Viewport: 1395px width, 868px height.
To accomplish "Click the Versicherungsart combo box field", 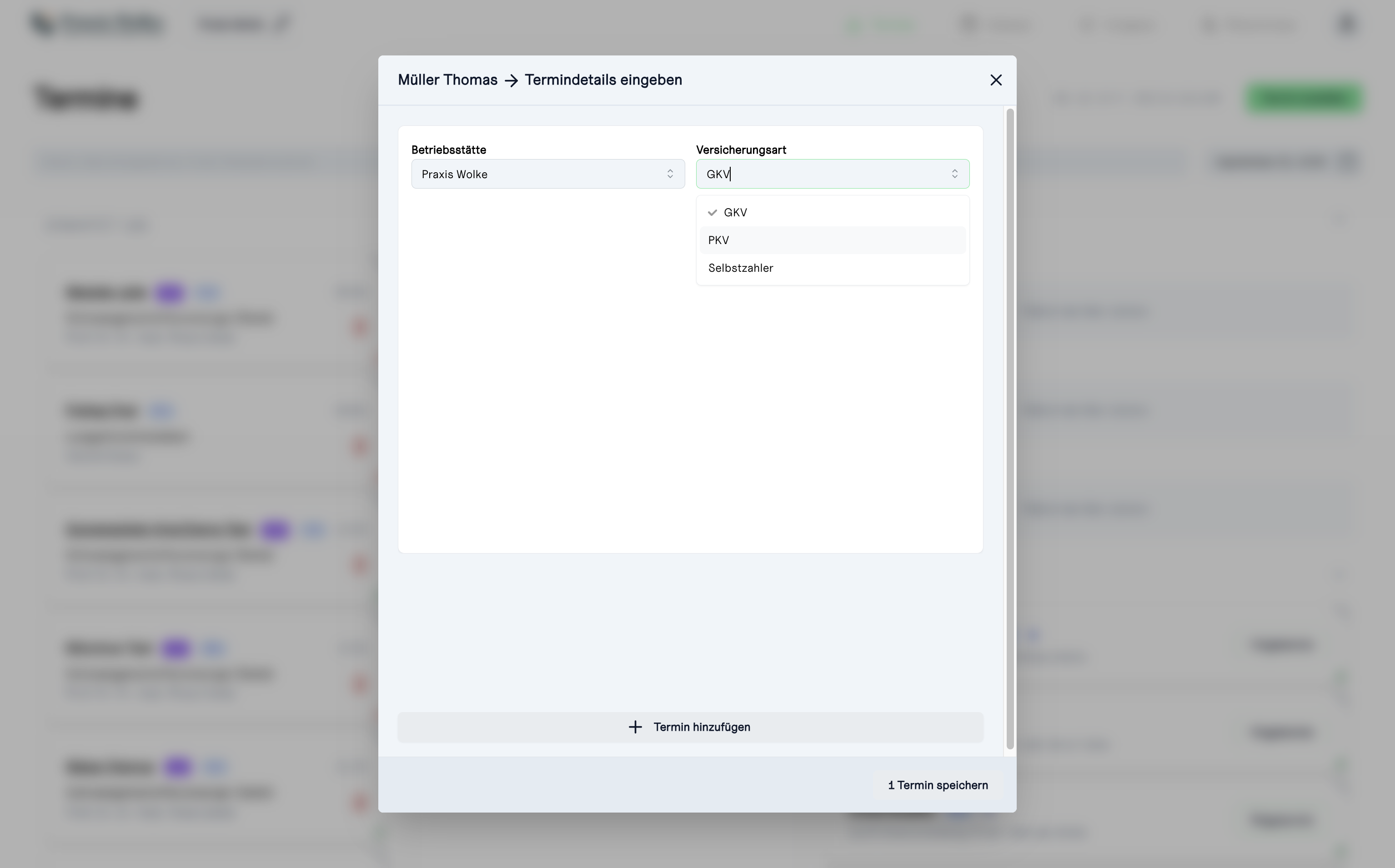I will 832,174.
